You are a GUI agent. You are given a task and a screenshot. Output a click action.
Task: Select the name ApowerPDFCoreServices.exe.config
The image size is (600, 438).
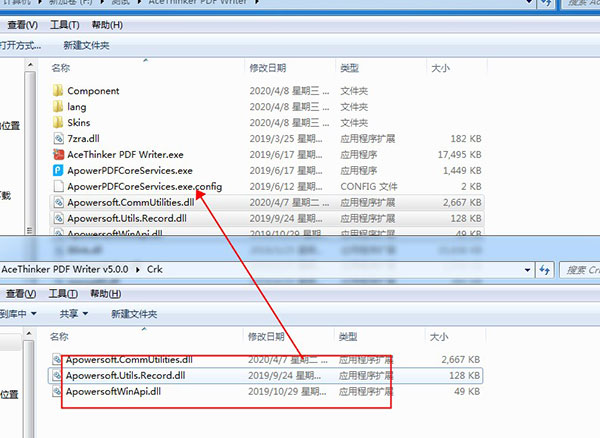point(145,187)
